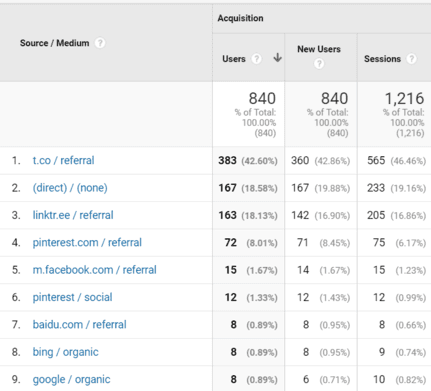Click help icon next to Source / Medium
This screenshot has height=391, width=431.
pyautogui.click(x=100, y=43)
